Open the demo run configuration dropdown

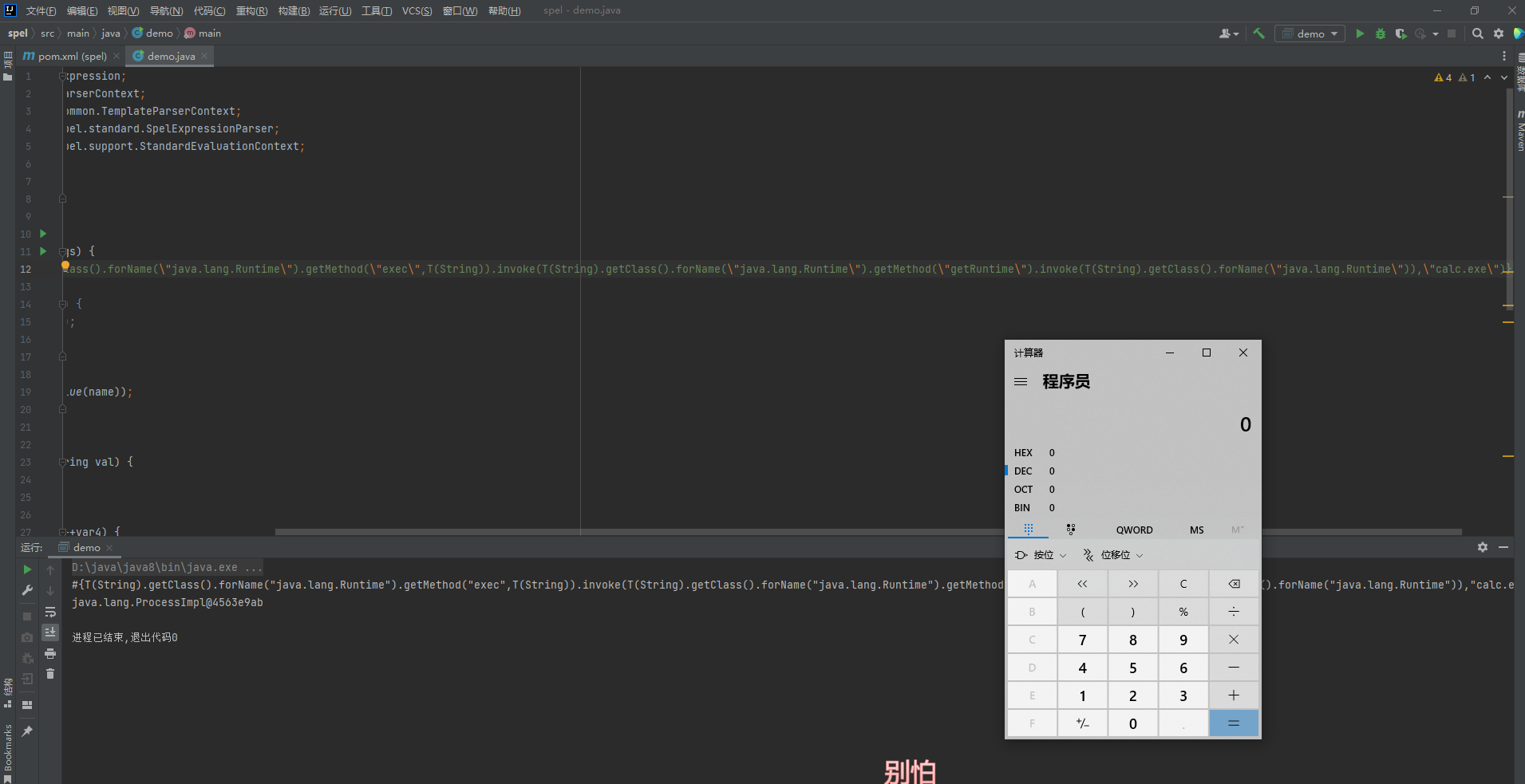[1310, 33]
